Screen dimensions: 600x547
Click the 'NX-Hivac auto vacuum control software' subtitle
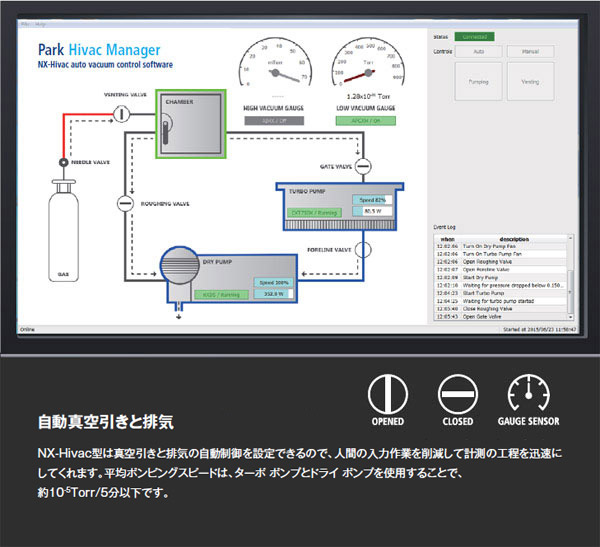pos(105,65)
